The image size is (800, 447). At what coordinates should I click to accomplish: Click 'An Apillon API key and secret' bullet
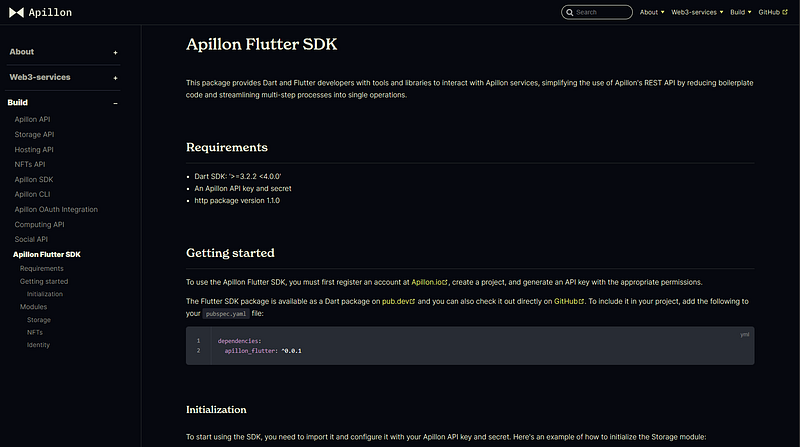243,189
